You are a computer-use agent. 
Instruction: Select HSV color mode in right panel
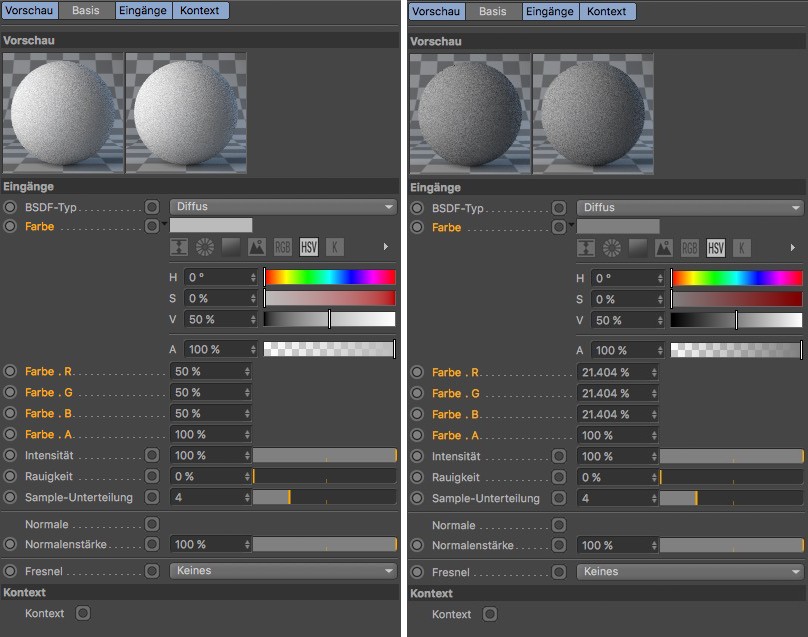coord(716,248)
